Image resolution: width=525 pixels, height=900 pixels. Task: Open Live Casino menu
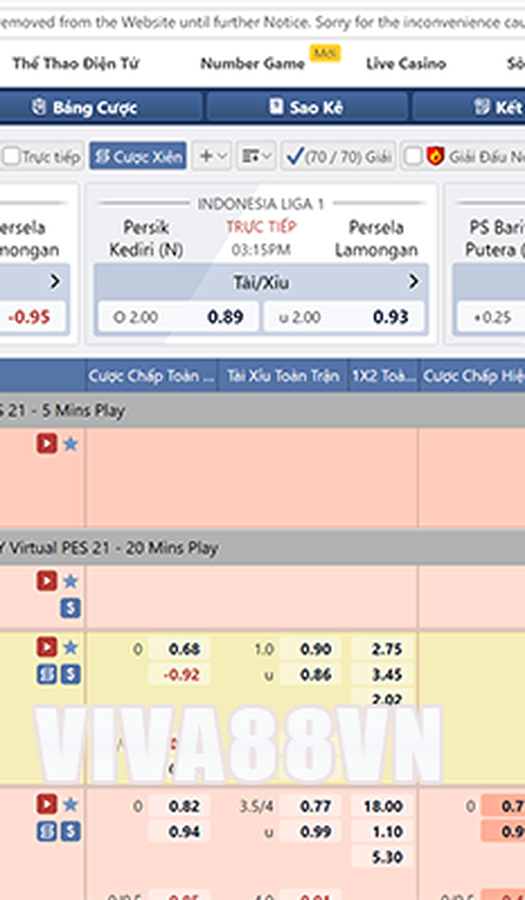click(406, 63)
